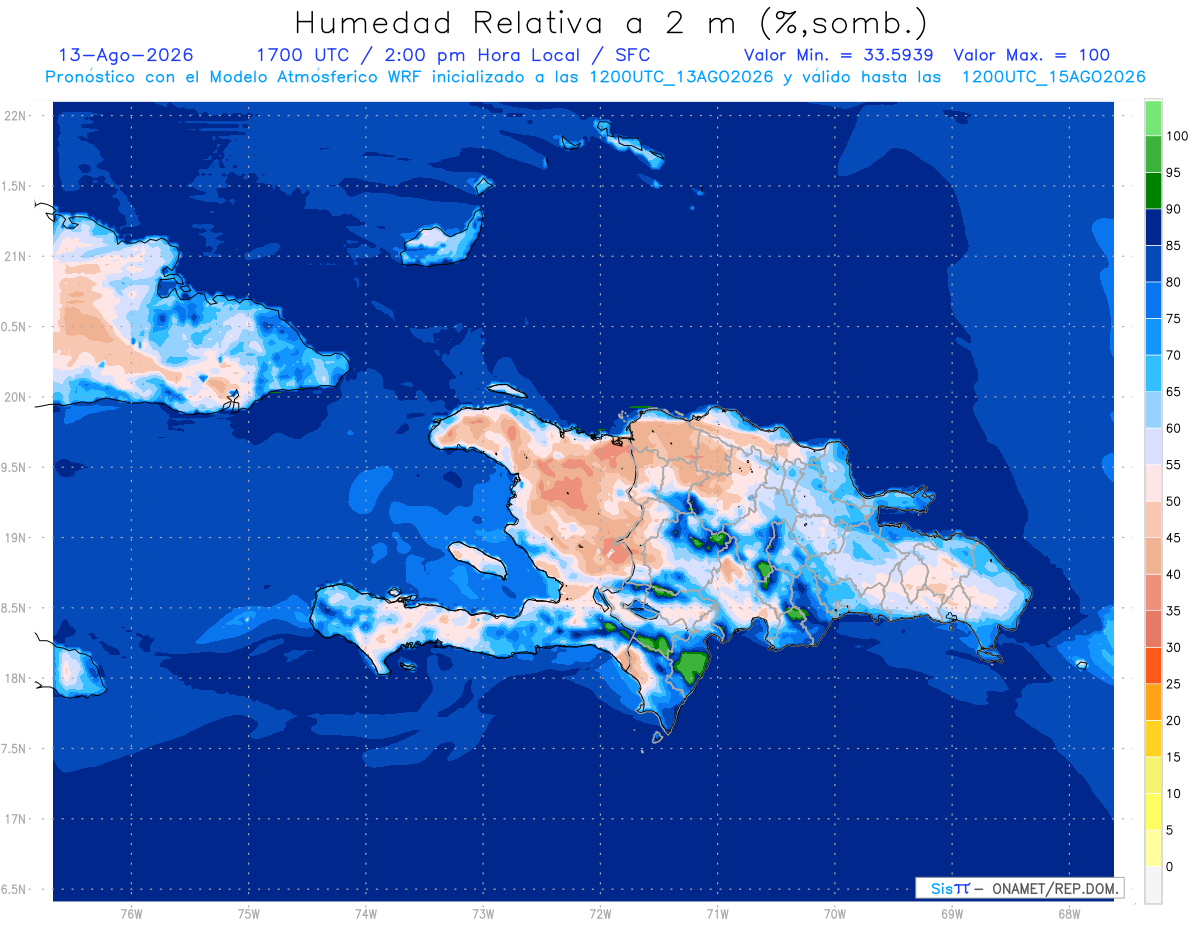Select the pale pink swatch between 50 and 55
This screenshot has height=927, width=1200.
pyautogui.click(x=1153, y=483)
